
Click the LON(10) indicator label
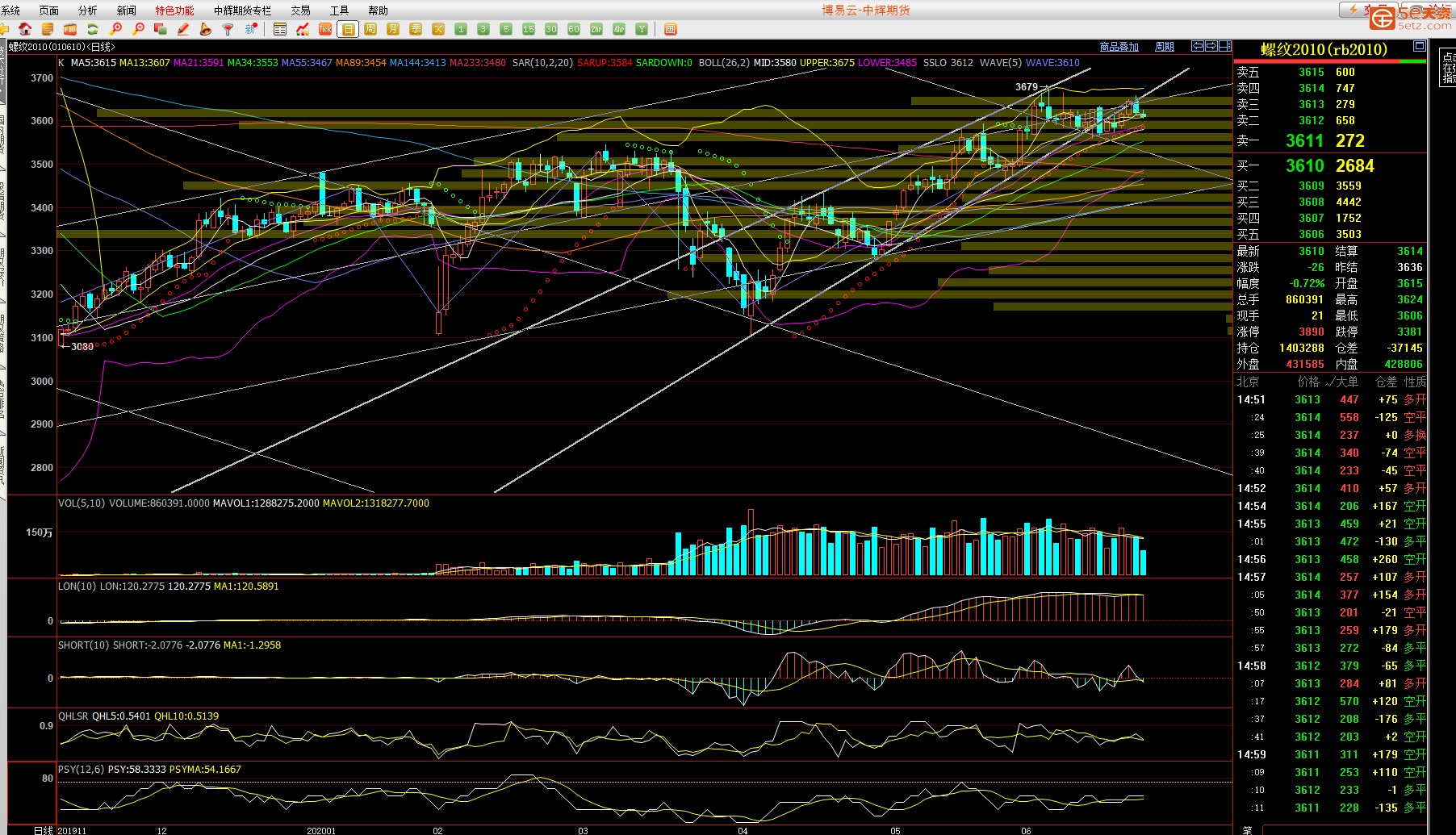tap(77, 586)
